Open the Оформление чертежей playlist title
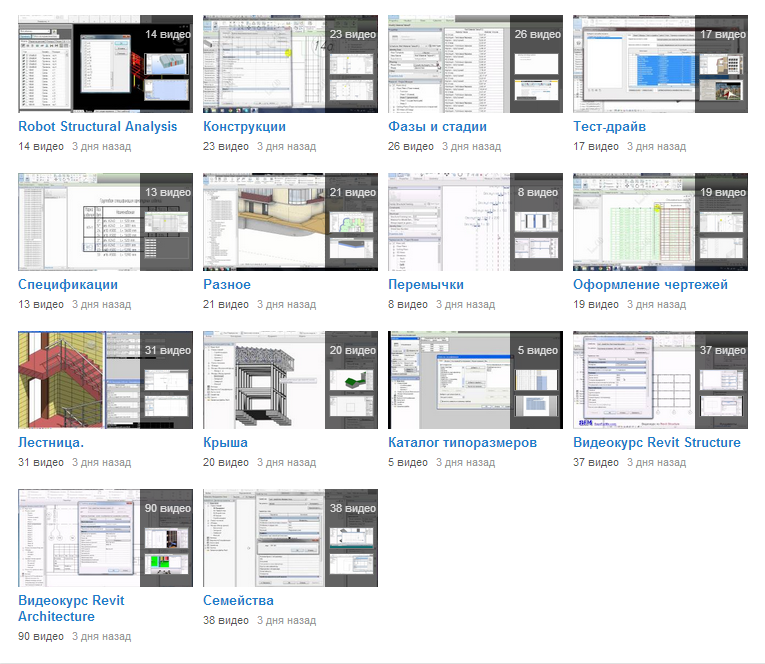 coord(650,284)
